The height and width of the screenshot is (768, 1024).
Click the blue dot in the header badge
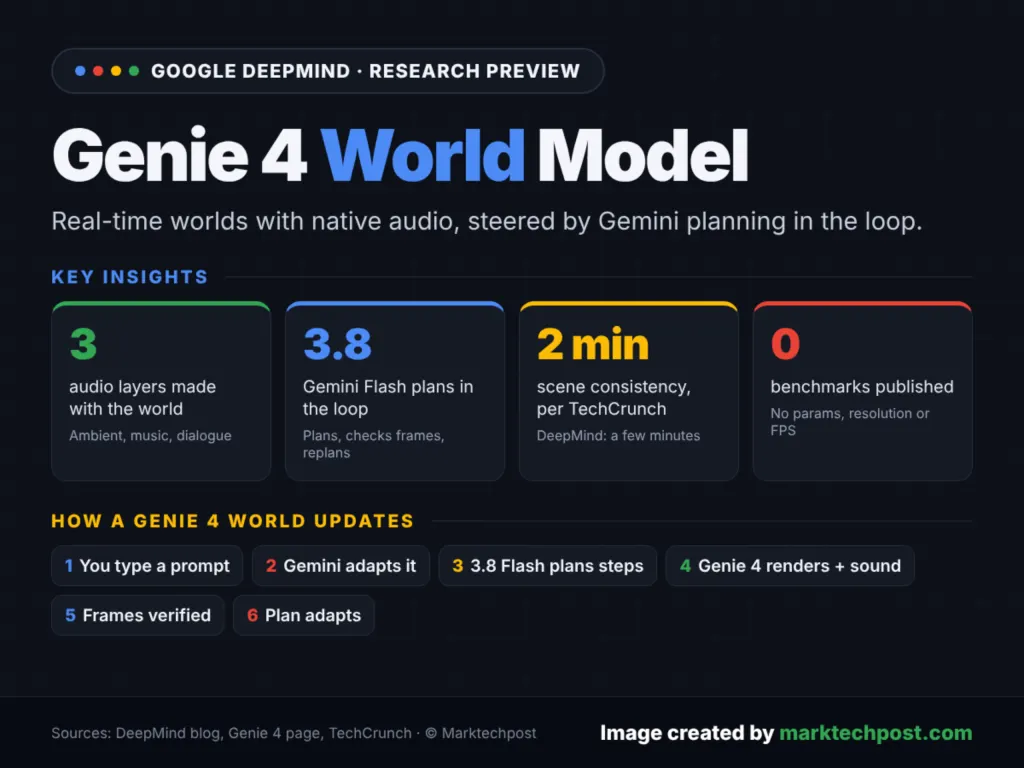pyautogui.click(x=80, y=71)
